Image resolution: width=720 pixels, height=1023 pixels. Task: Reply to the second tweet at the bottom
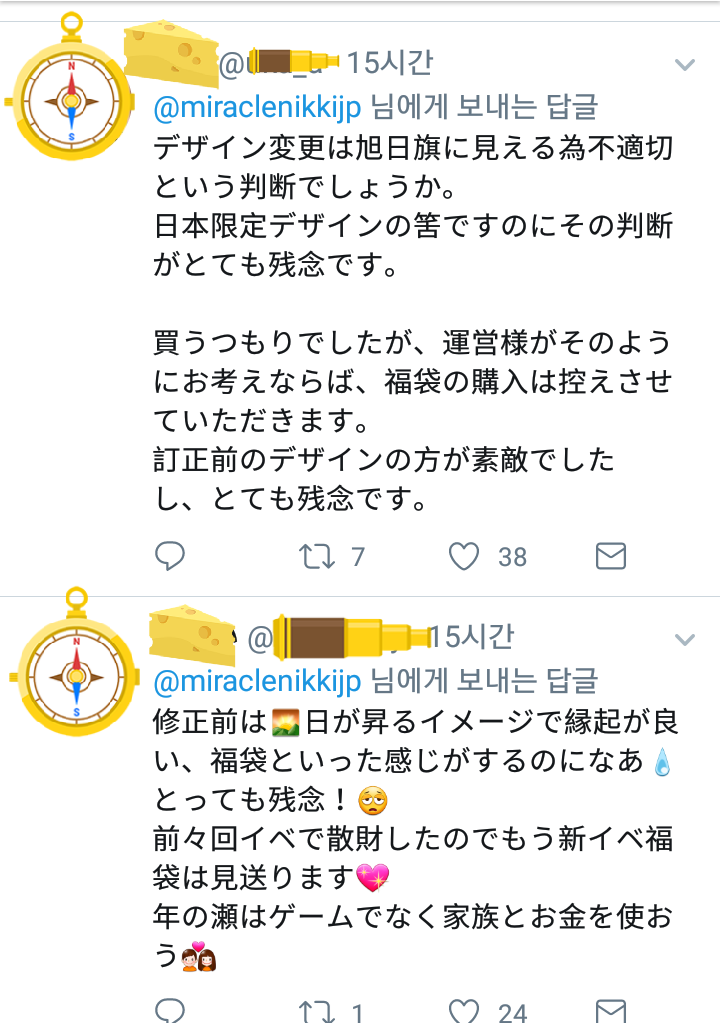coord(170,1010)
